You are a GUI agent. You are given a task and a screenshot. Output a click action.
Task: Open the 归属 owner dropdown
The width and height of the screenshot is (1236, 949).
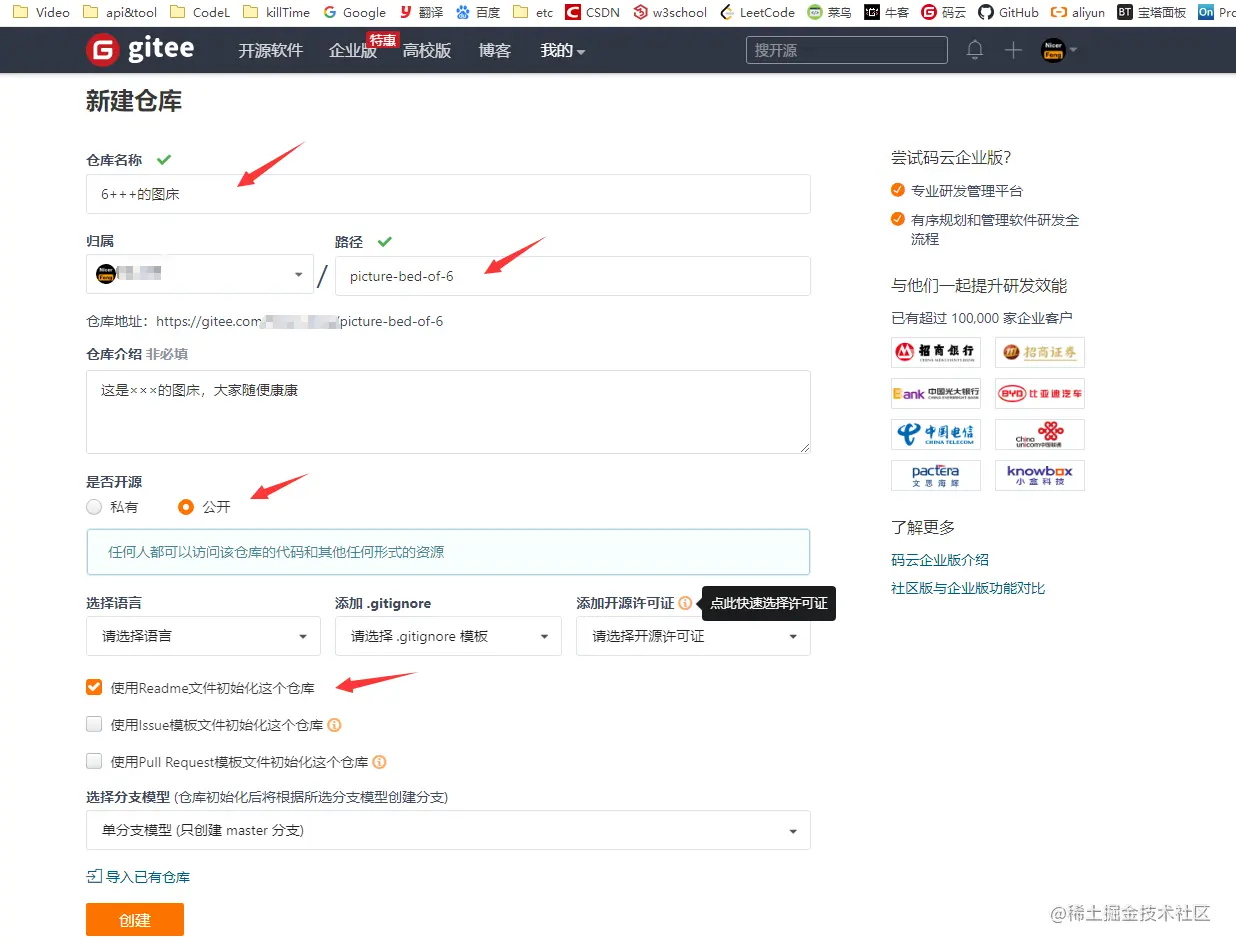[200, 274]
